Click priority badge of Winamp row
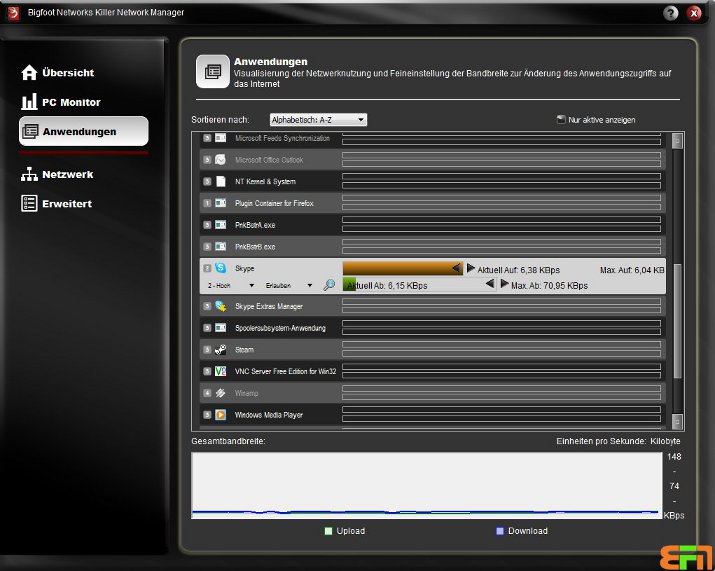 click(x=207, y=393)
